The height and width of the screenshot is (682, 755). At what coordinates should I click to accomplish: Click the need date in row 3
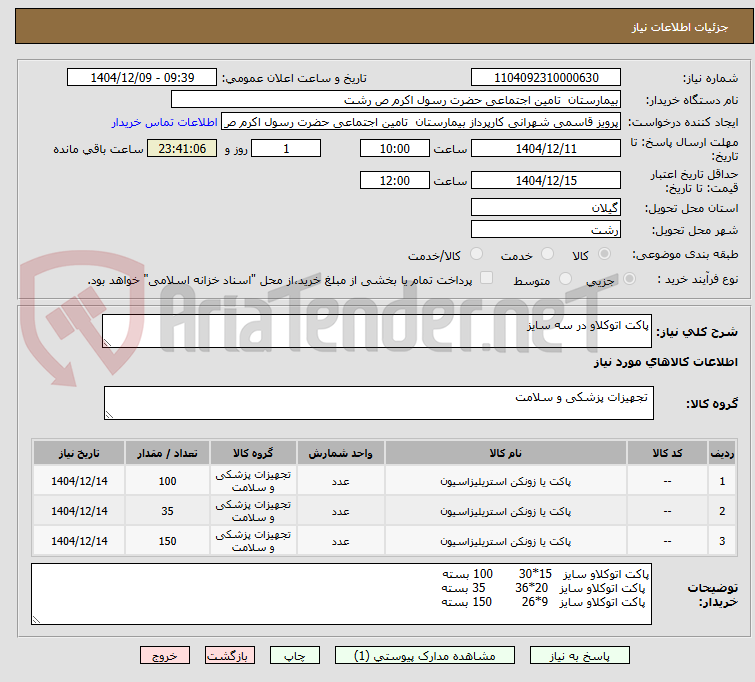(79, 541)
